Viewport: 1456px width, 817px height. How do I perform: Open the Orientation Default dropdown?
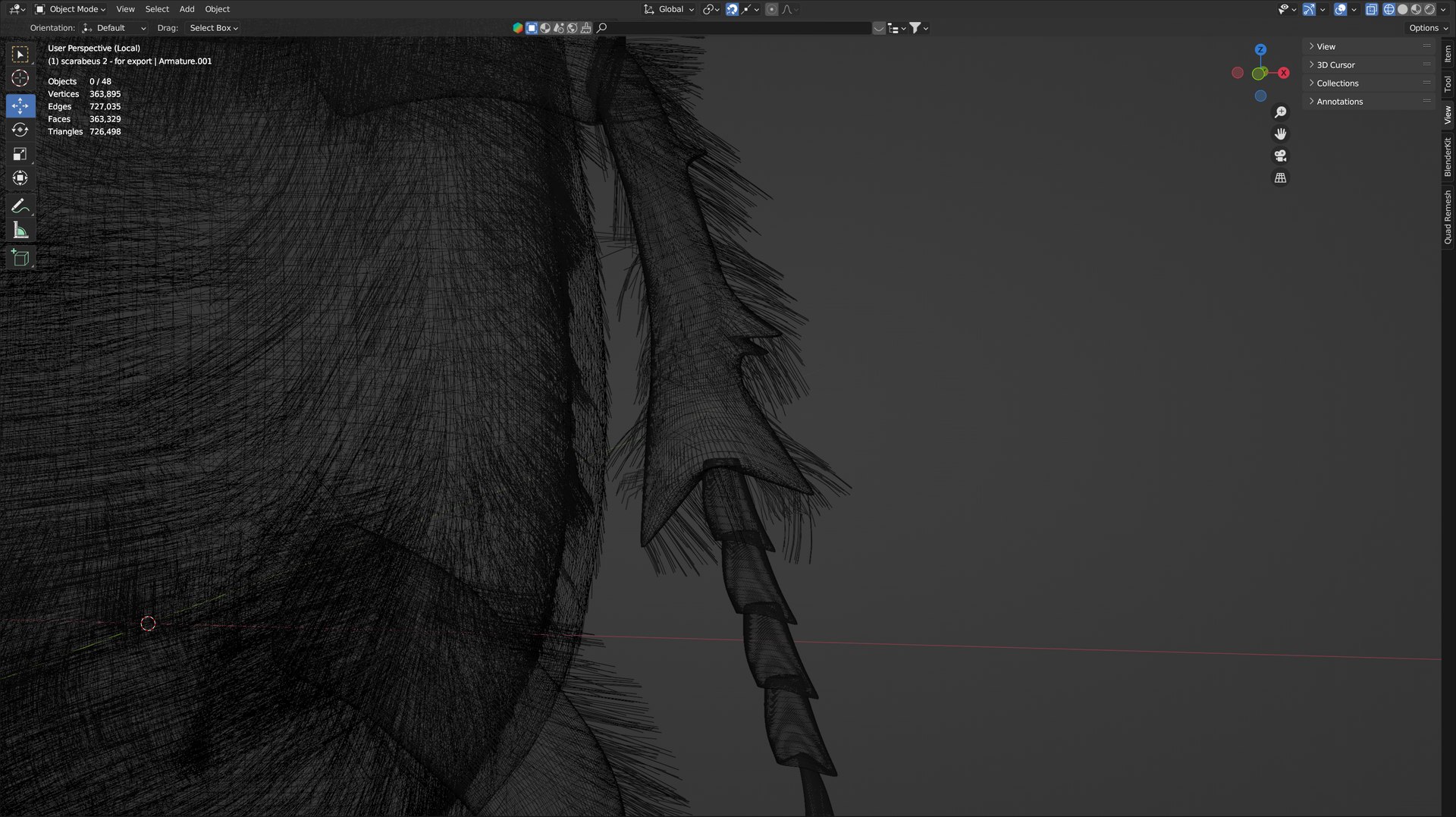click(114, 28)
